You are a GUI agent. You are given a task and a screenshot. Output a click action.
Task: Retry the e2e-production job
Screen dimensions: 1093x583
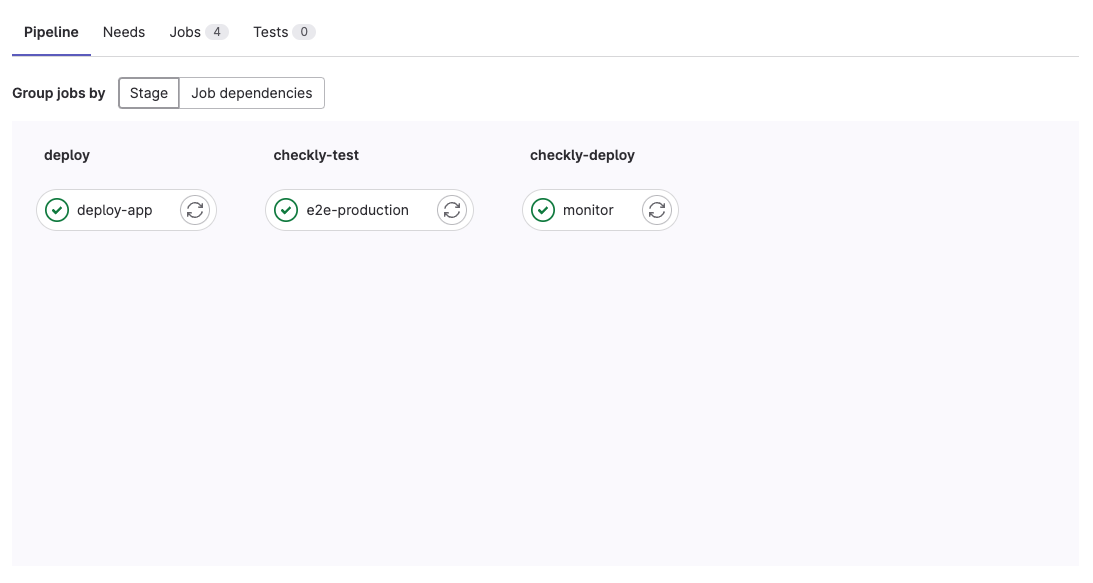pyautogui.click(x=451, y=210)
